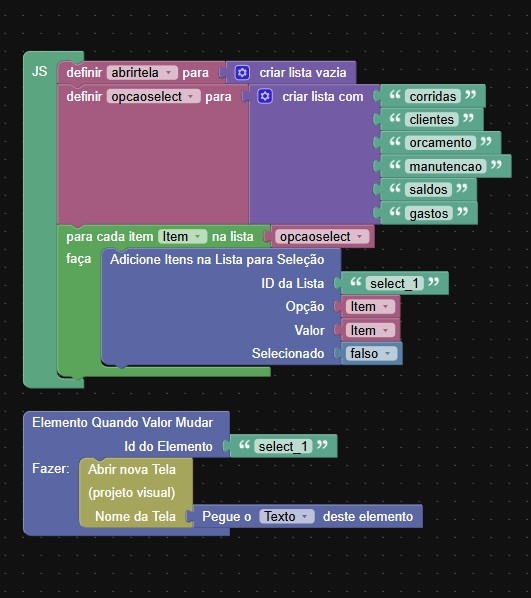Select the 'criar lista vazia' block text
The height and width of the screenshot is (598, 531).
[x=303, y=72]
